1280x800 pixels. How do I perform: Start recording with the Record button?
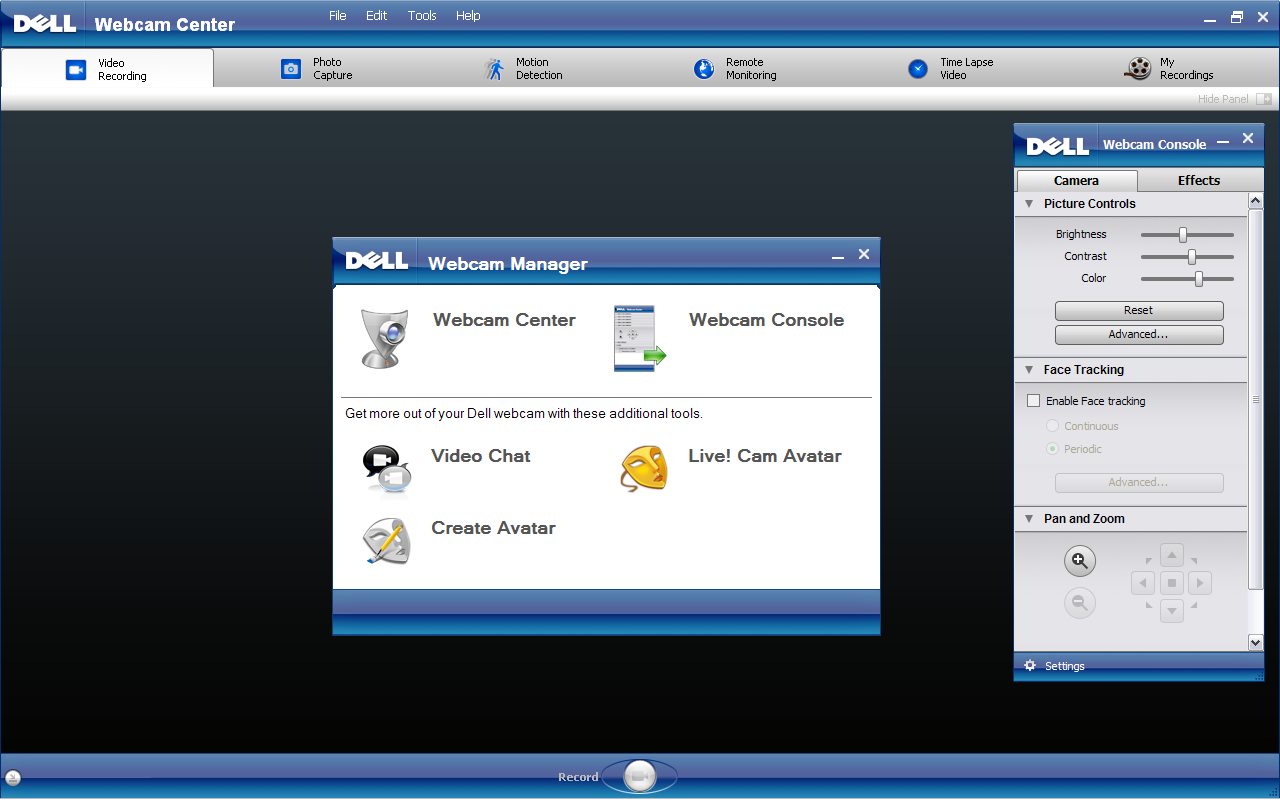pyautogui.click(x=640, y=776)
